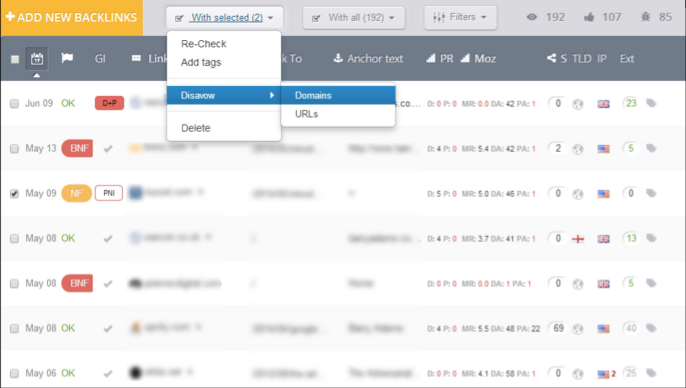
Task: Click the globe TLD icon in May 13 row
Action: pyautogui.click(x=578, y=149)
